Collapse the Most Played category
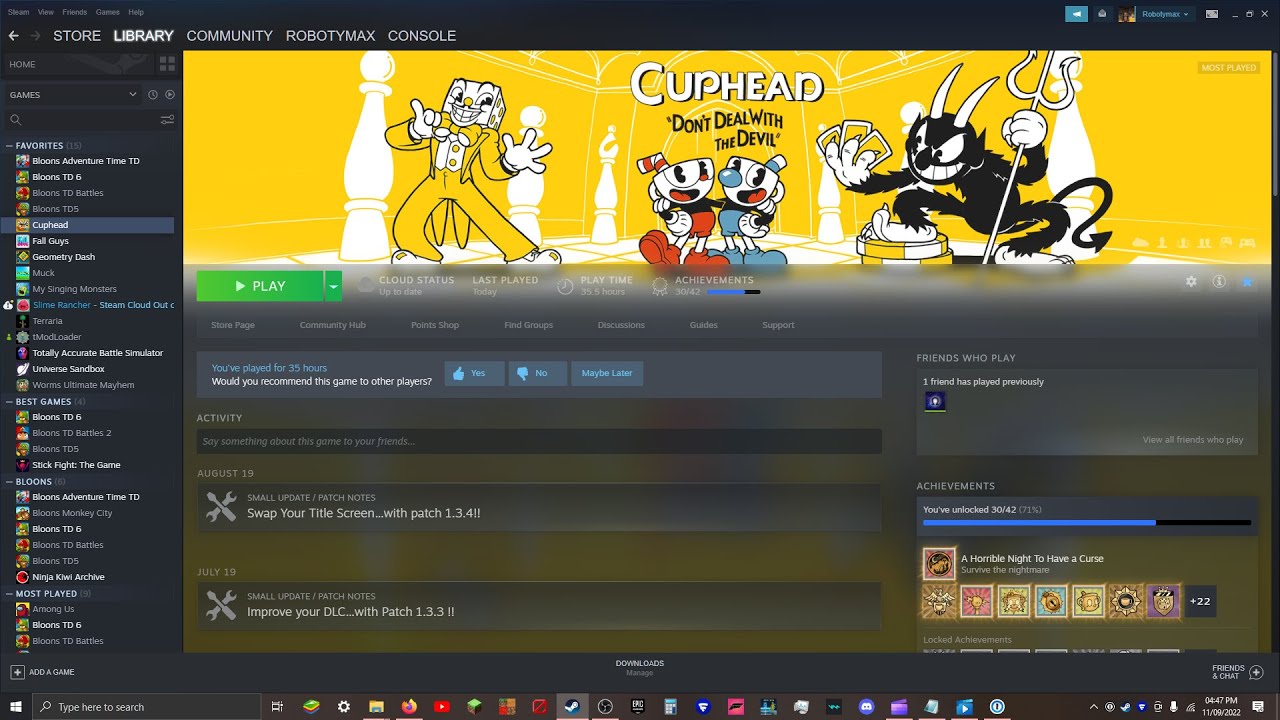This screenshot has height=720, width=1280. [10, 594]
